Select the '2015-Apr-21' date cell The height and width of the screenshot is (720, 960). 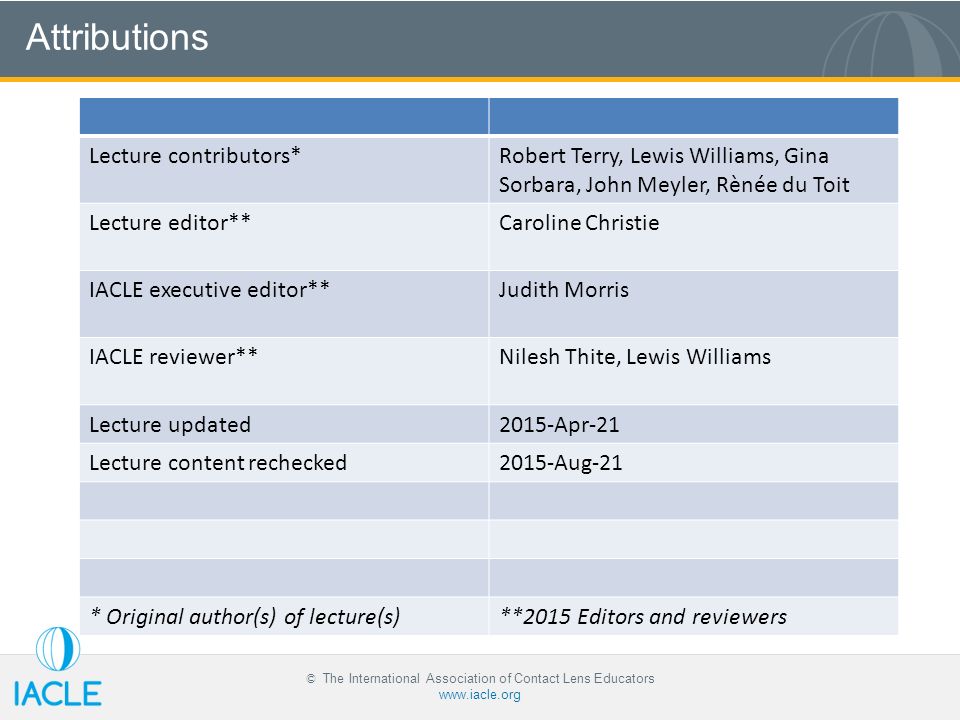(x=694, y=424)
